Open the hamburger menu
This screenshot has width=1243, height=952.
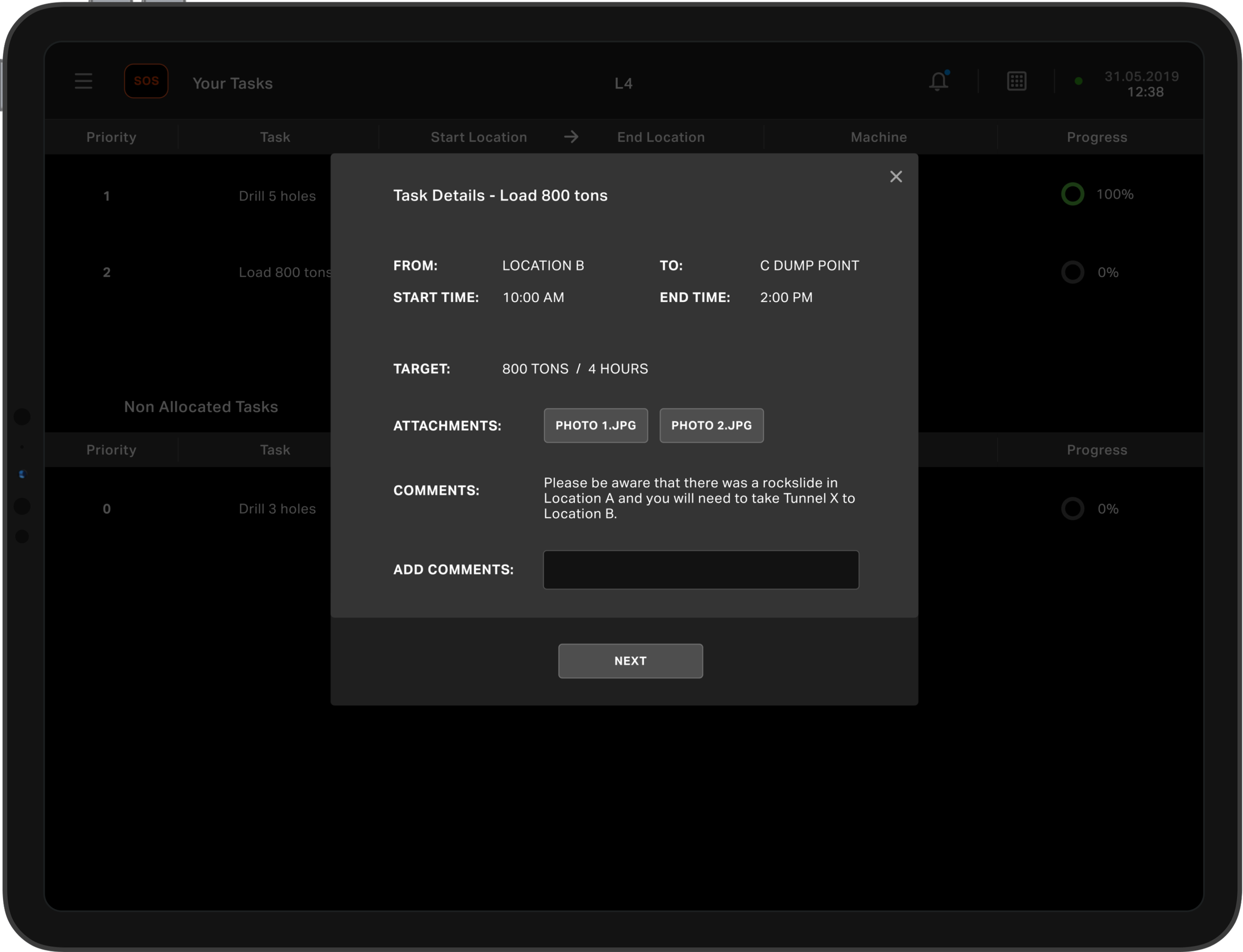(84, 81)
